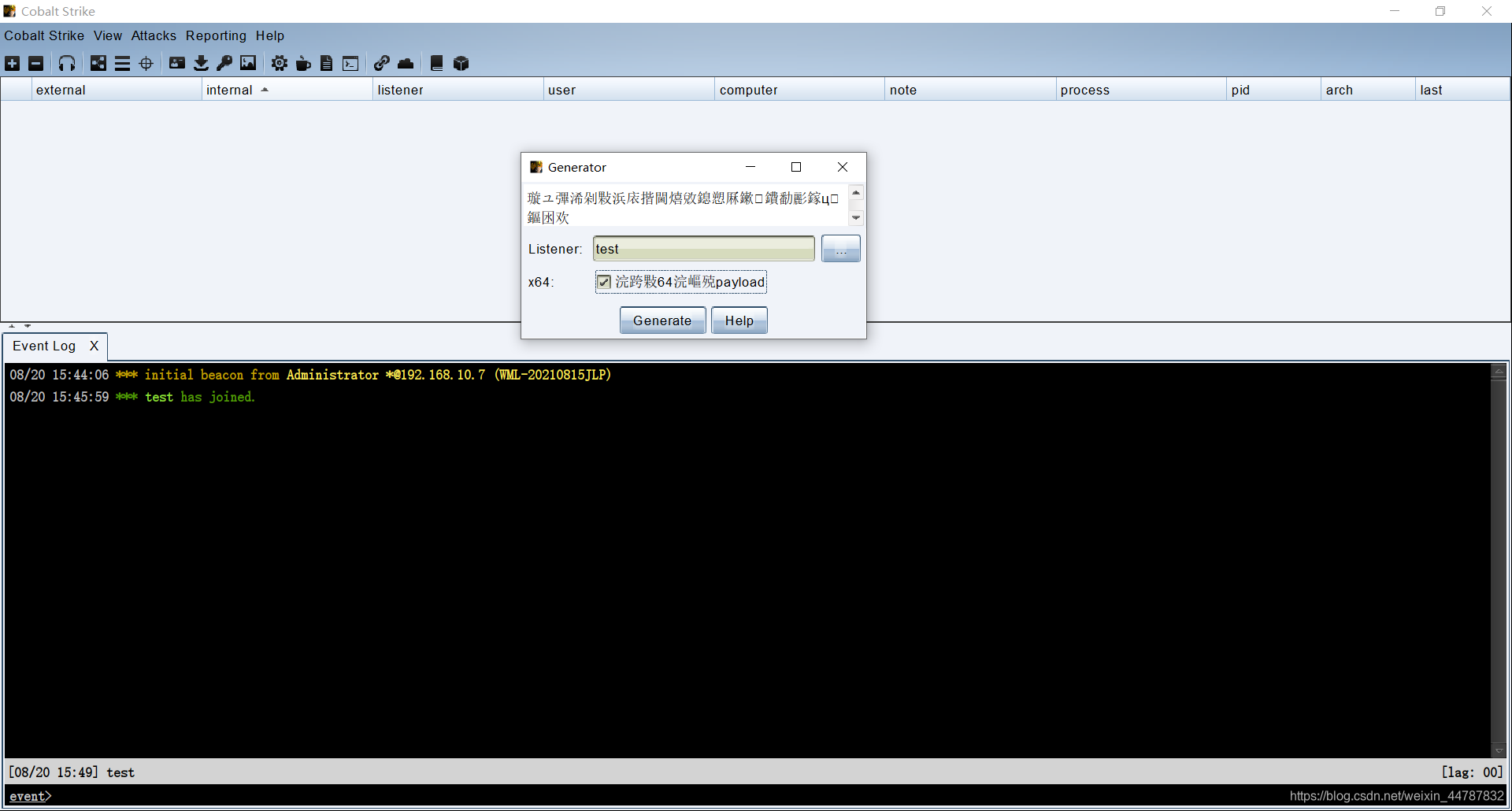Switch to pivot graph view icon
Screen dimensions: 1512x811
click(98, 64)
